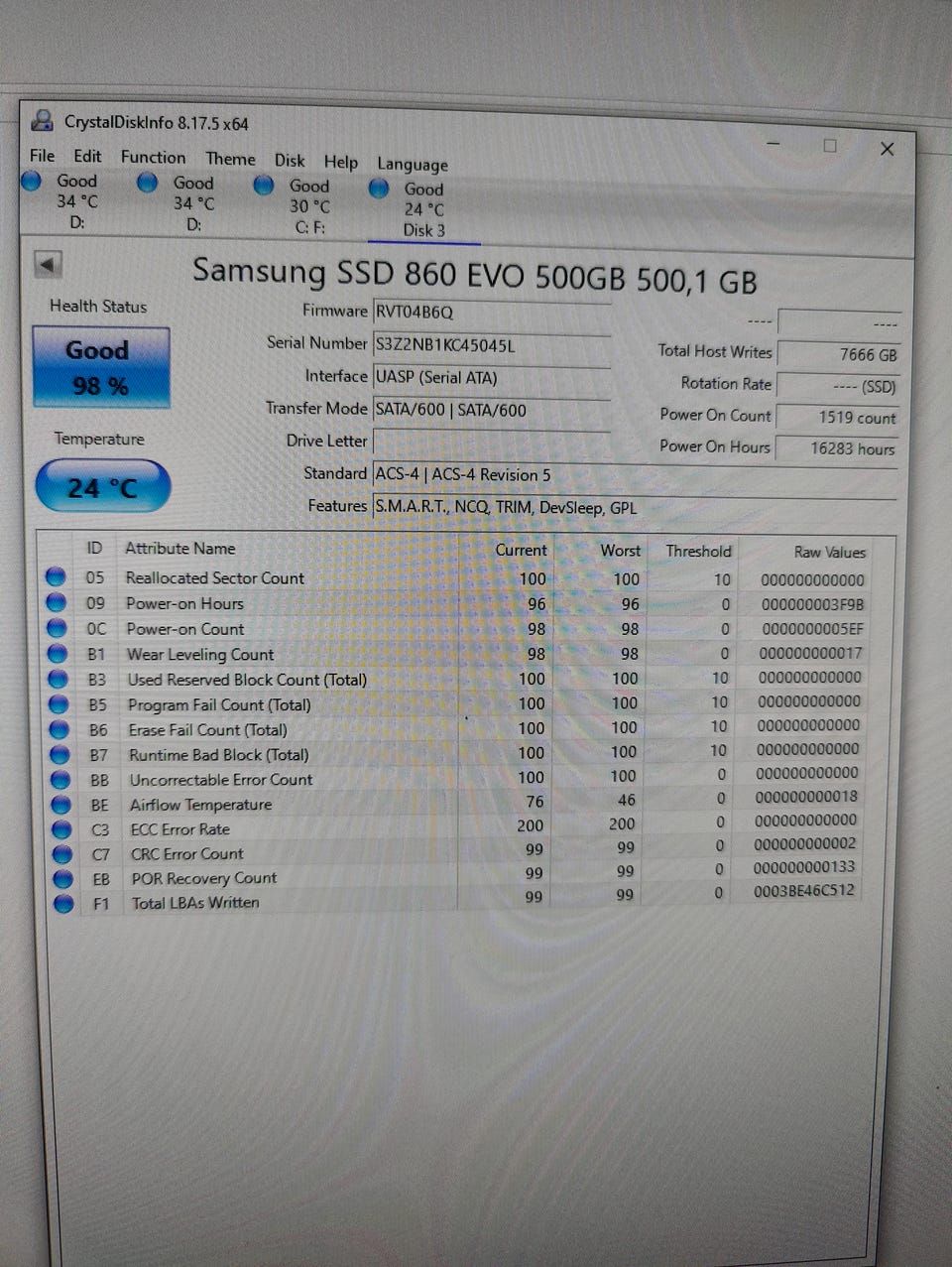Click the Transfer Mode field SATA/600
Image resolution: width=952 pixels, height=1267 pixels.
click(491, 410)
